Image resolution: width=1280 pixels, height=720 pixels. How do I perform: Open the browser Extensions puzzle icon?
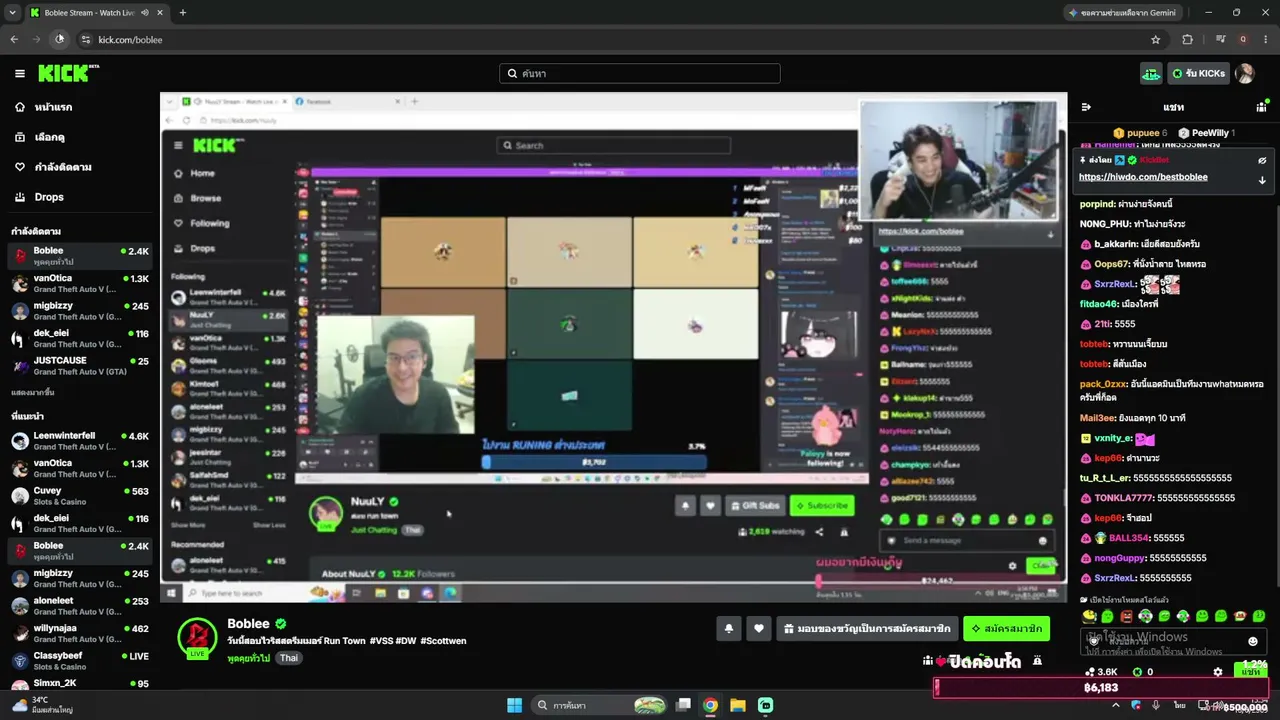pyautogui.click(x=1187, y=39)
